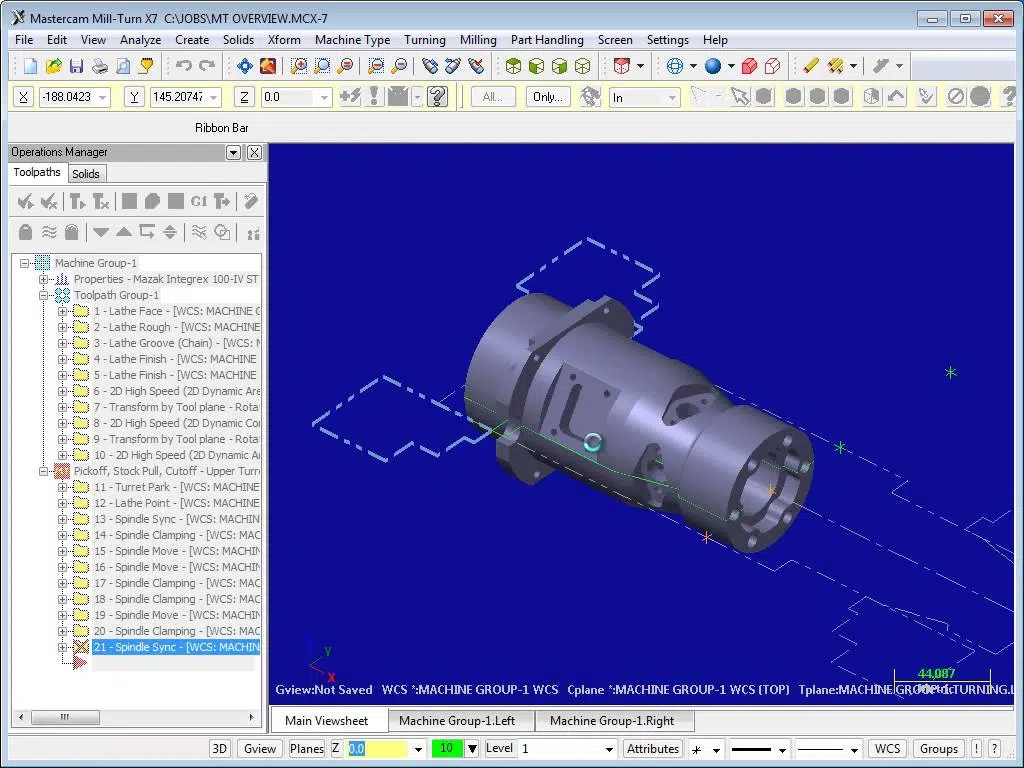Move insert arrow down with triangle icon
The width and height of the screenshot is (1024, 768).
point(101,232)
